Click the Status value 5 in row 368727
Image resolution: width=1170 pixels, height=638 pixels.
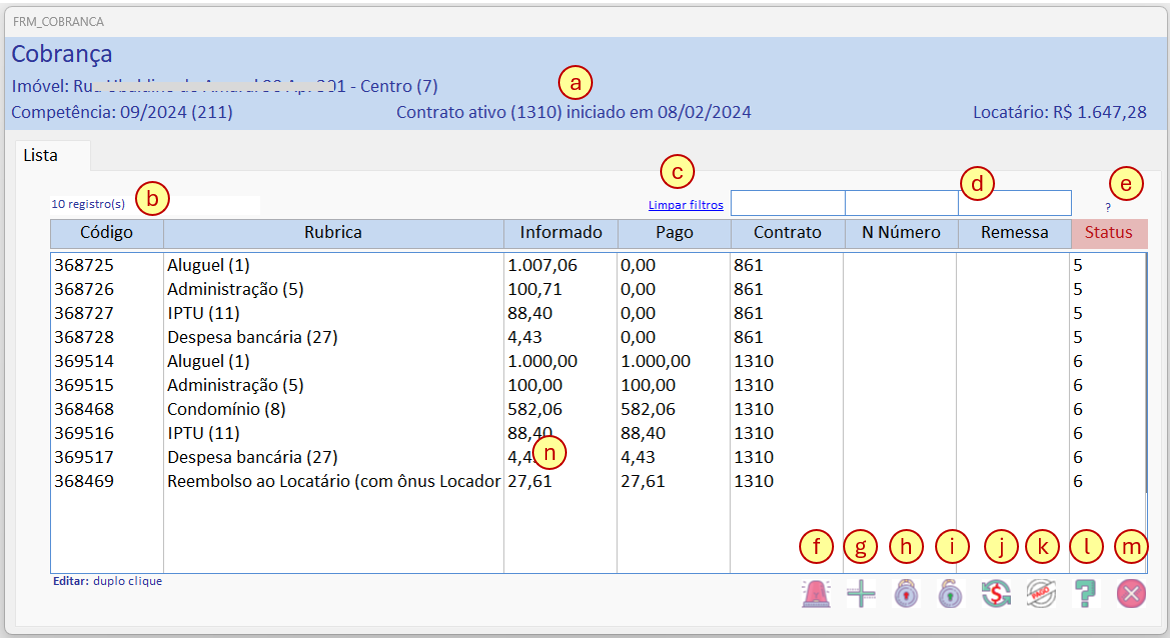click(x=1077, y=313)
